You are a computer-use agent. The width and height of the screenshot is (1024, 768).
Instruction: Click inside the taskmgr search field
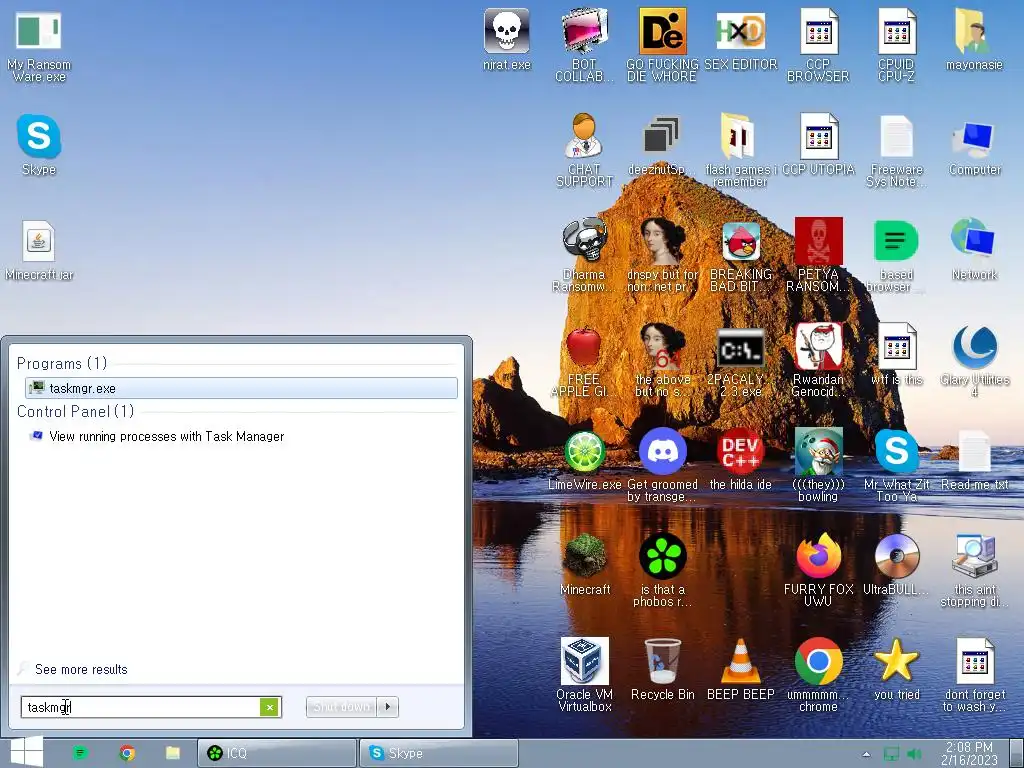(x=140, y=707)
